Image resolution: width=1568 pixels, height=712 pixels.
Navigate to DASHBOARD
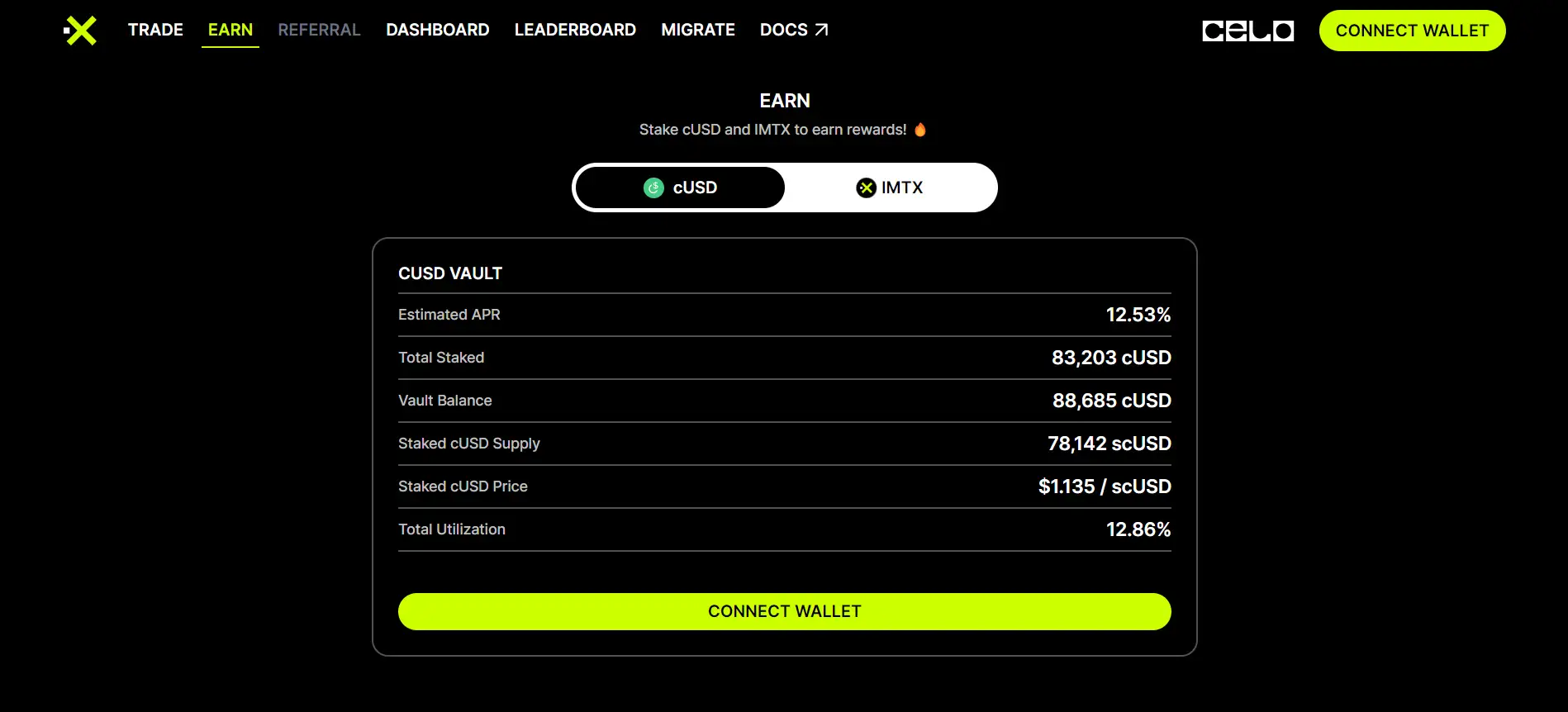point(438,30)
